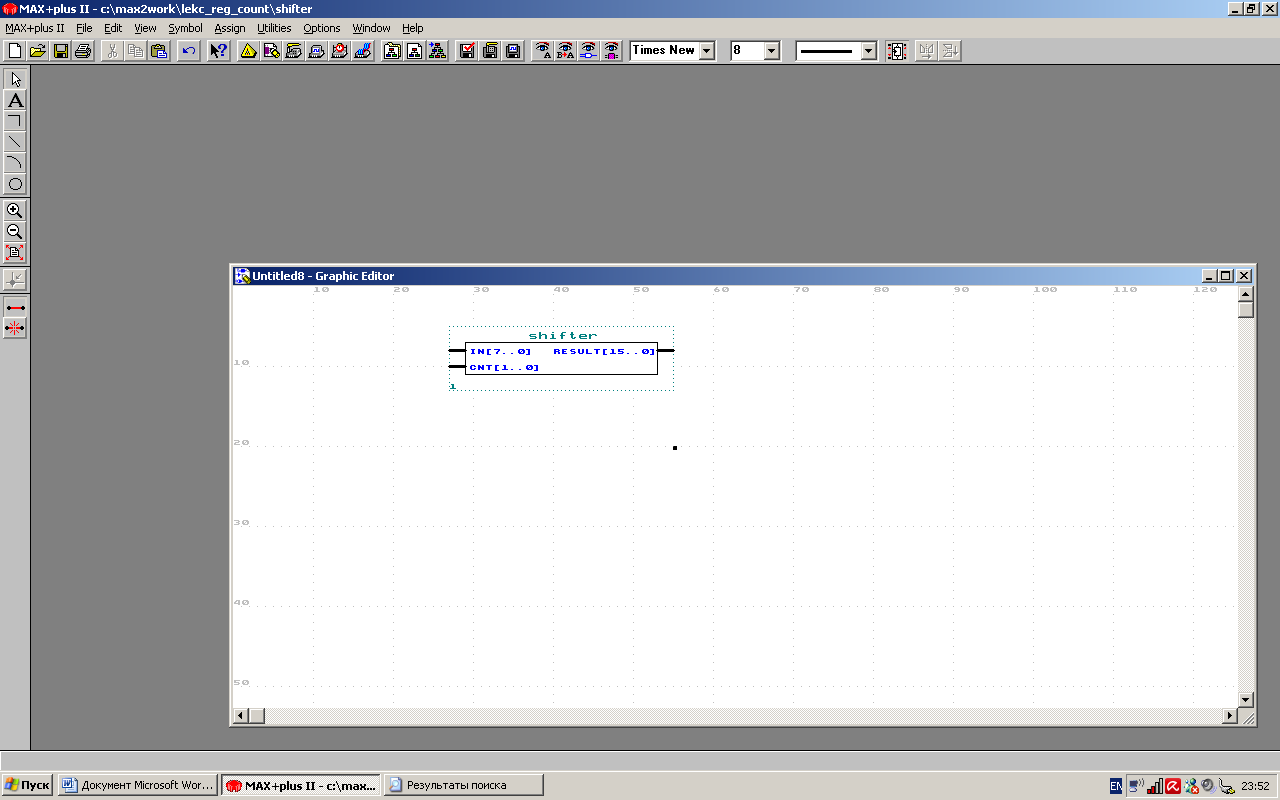Select the Text tool labeled A
Screen dimensions: 1280x800
click(15, 100)
